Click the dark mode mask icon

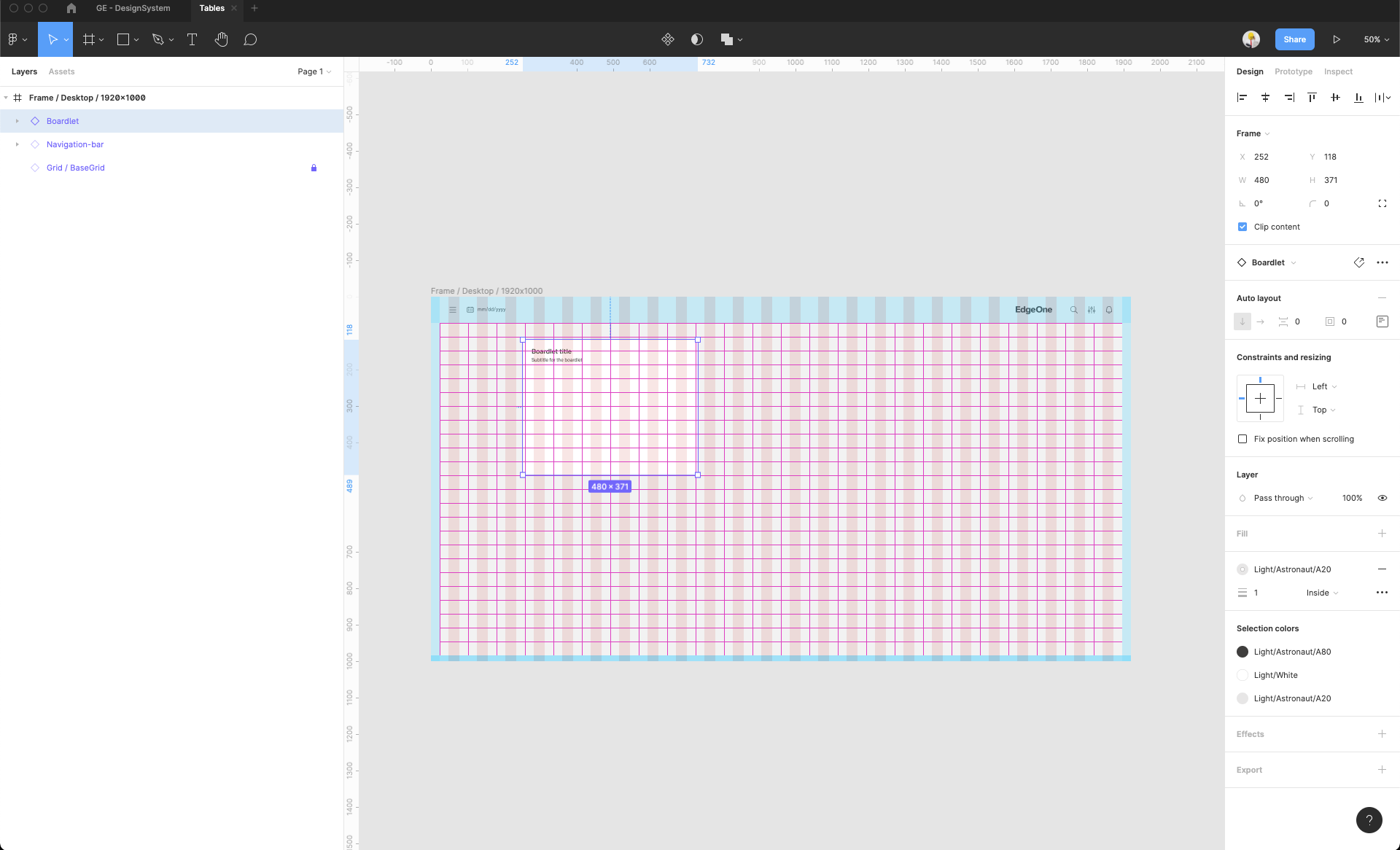coord(696,39)
